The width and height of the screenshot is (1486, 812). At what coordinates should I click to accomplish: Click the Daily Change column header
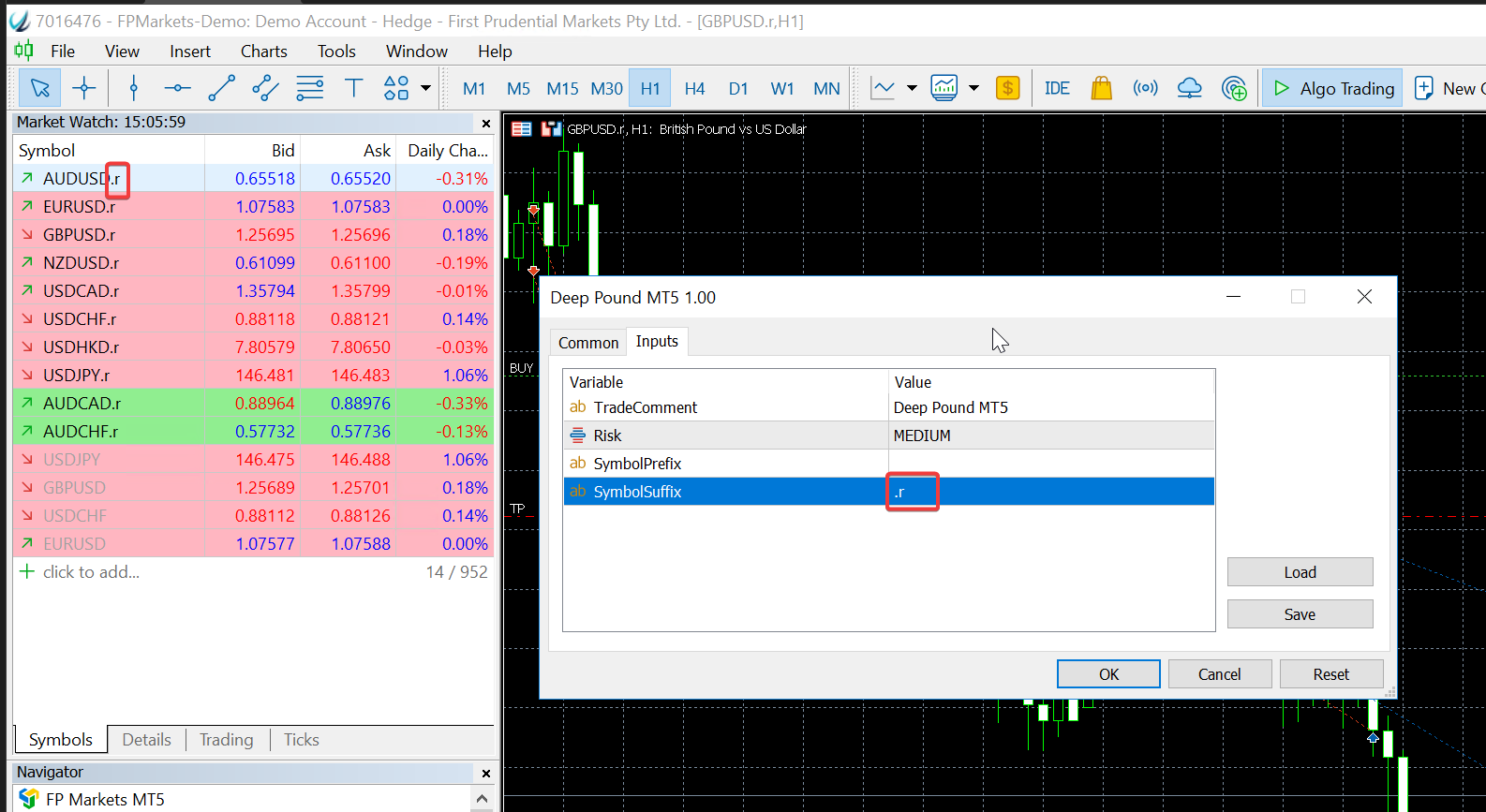[445, 151]
